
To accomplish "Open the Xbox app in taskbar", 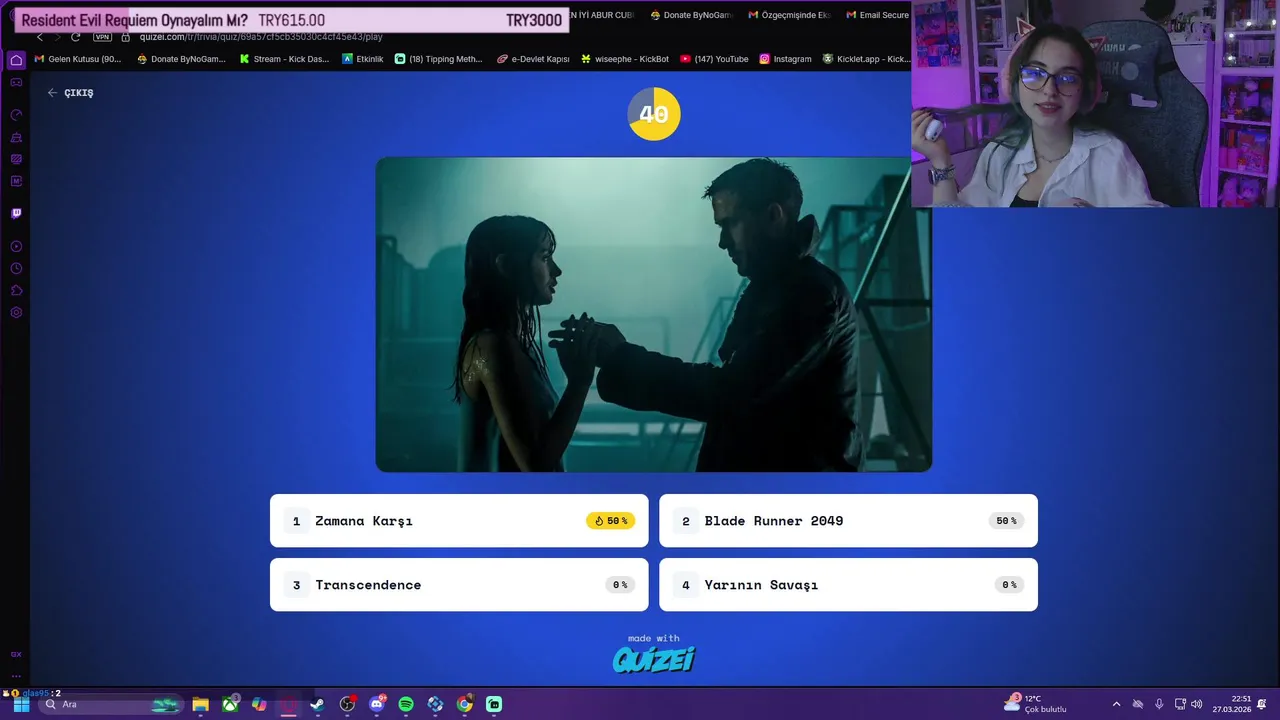I will coord(230,704).
